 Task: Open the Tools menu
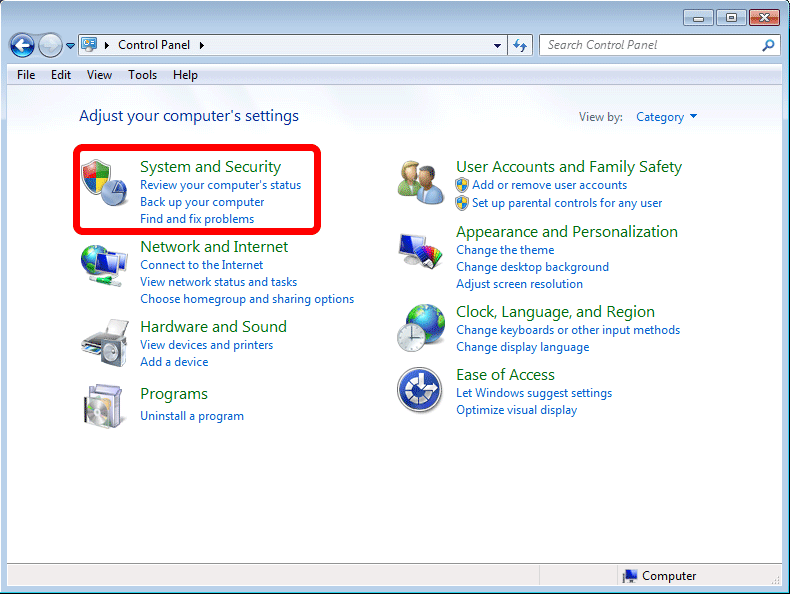coord(143,75)
